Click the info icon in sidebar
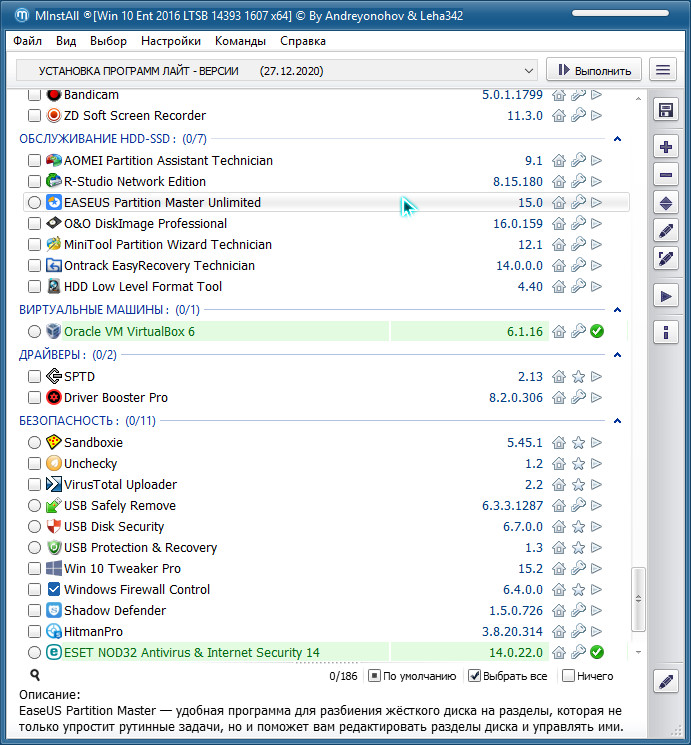The height and width of the screenshot is (745, 691). click(x=665, y=333)
